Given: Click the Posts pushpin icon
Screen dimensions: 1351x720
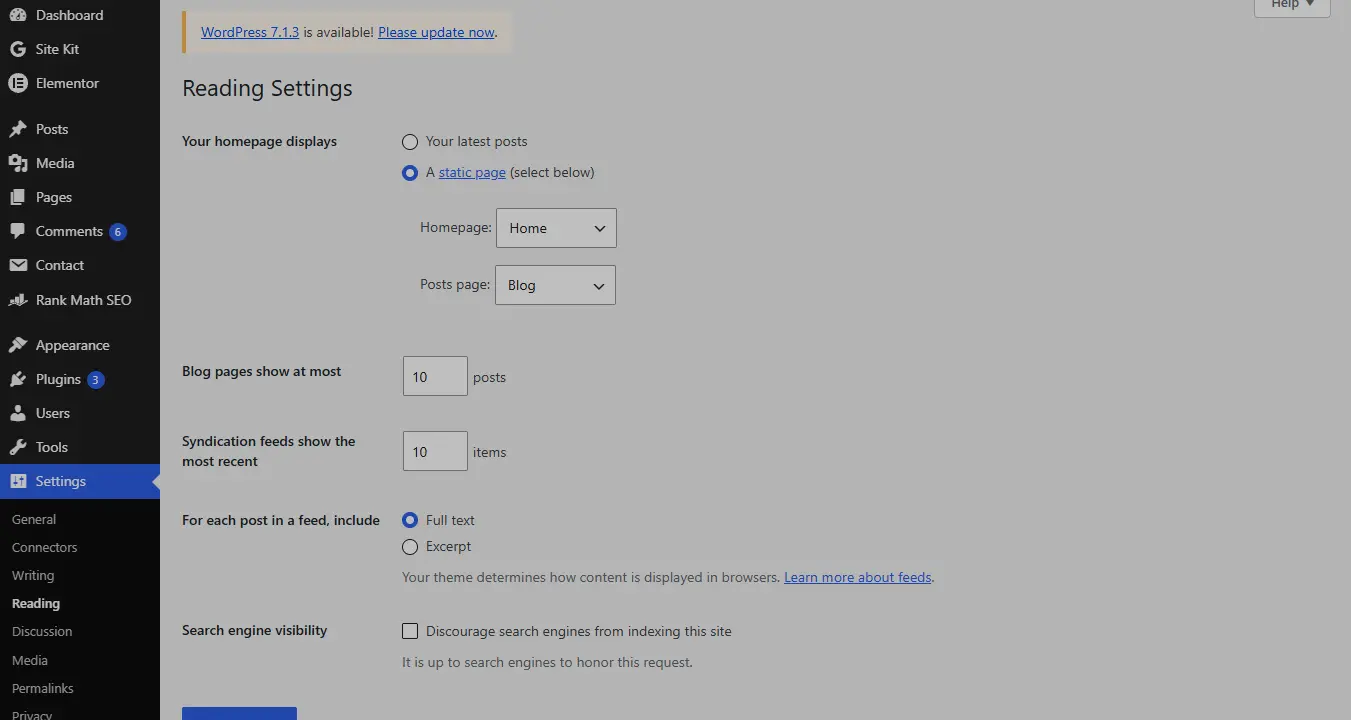Looking at the screenshot, I should 17,129.
